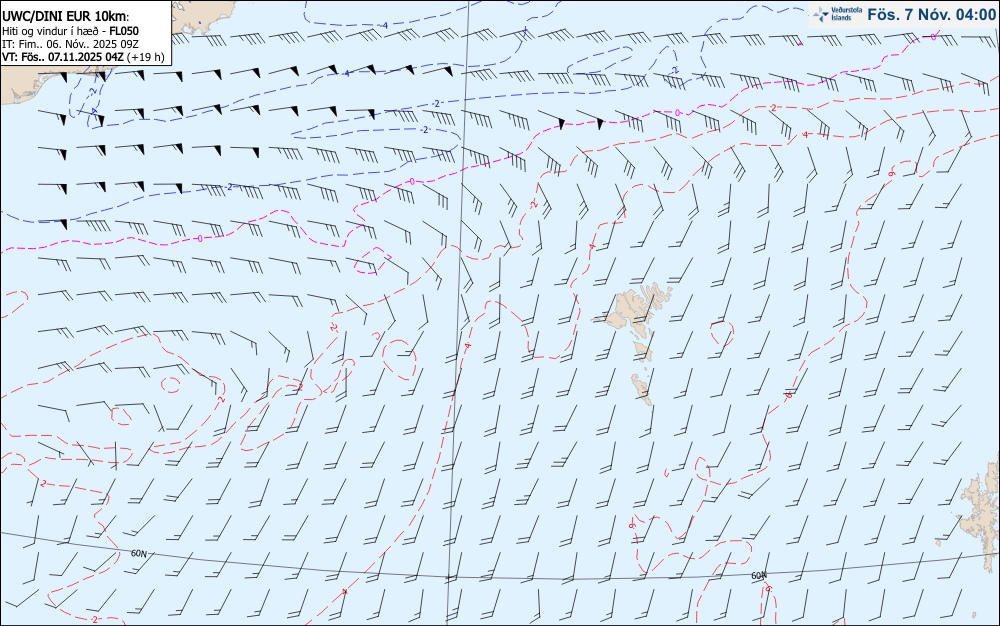Screen dimensions: 1000x626
Task: Click the 'UWC/DINI EUR 10km' title
Action: click(64, 17)
